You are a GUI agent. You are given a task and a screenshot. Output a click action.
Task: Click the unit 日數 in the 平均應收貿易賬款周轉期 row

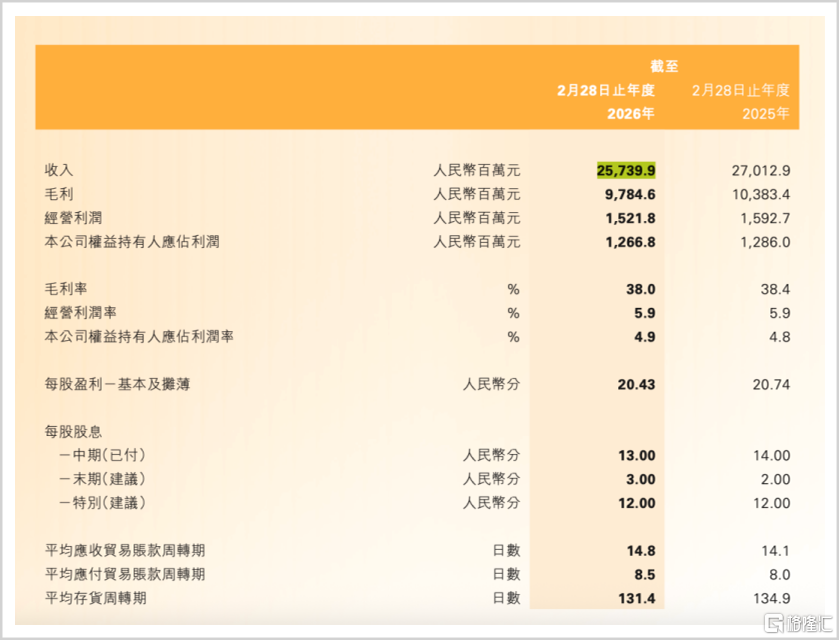(506, 551)
